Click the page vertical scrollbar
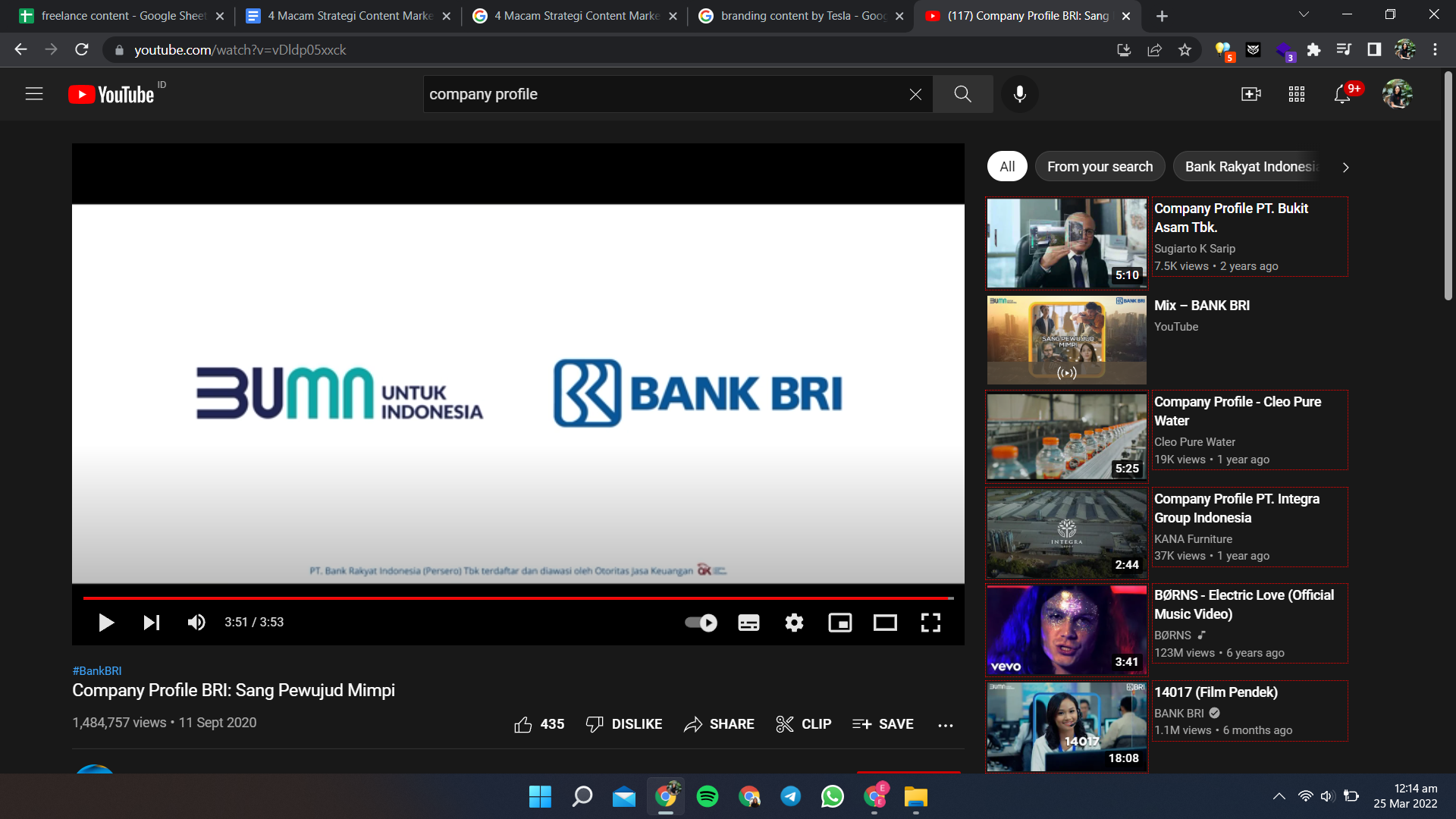This screenshot has height=819, width=1456. (1448, 186)
